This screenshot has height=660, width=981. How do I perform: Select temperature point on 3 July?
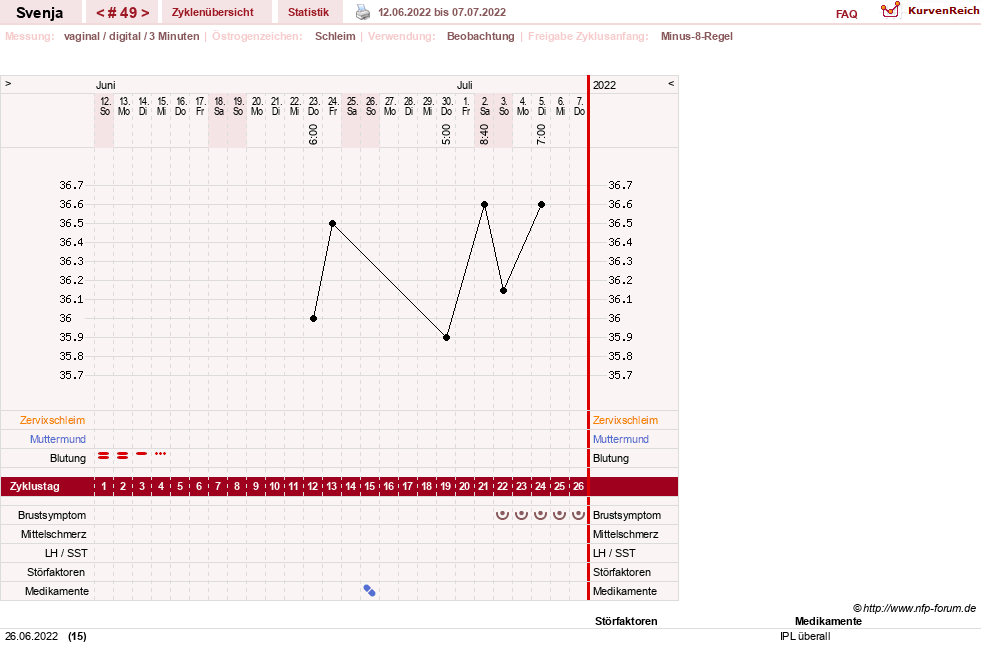pyautogui.click(x=503, y=291)
